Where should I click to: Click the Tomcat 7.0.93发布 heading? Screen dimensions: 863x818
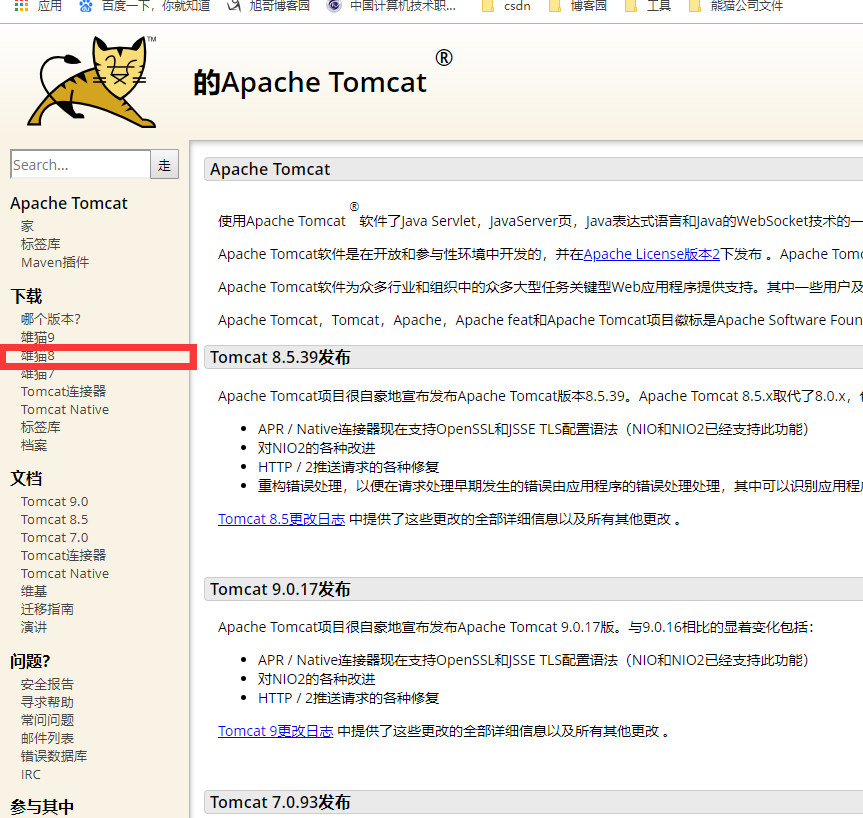pos(280,803)
